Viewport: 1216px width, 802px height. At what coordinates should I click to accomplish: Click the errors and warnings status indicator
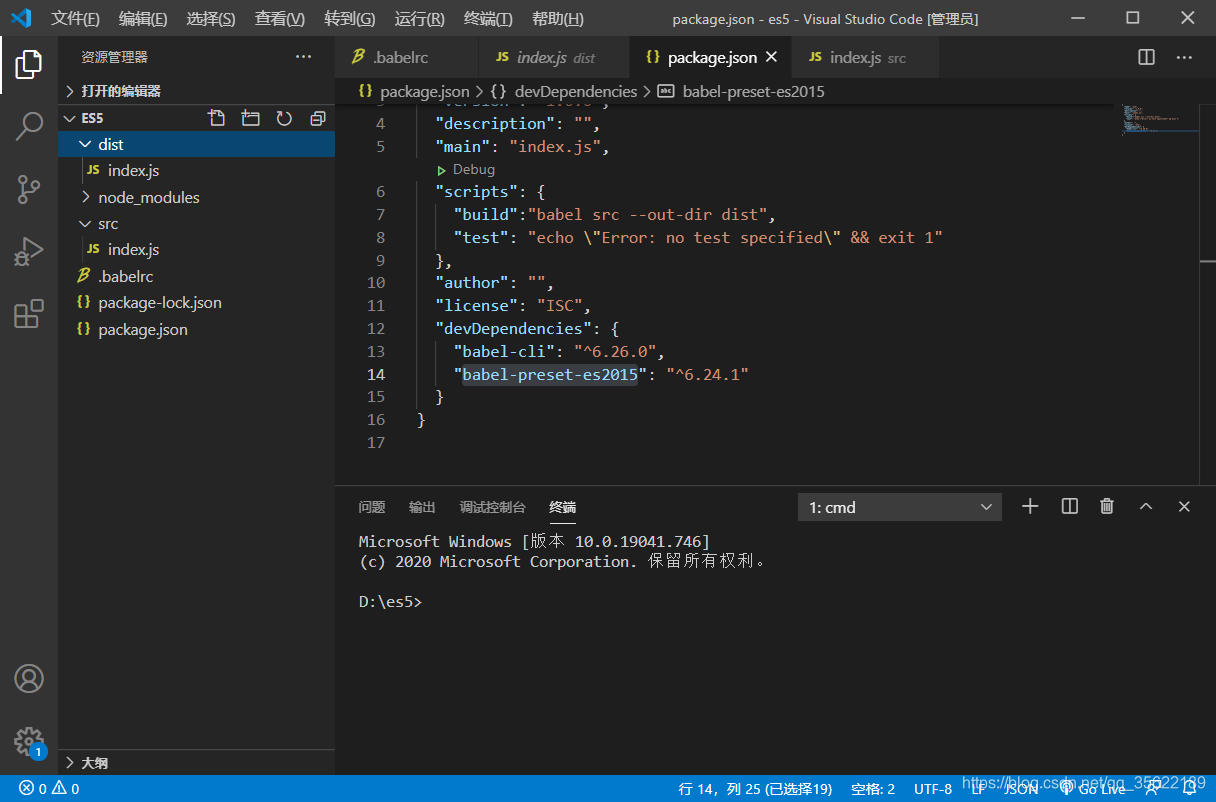(49, 789)
